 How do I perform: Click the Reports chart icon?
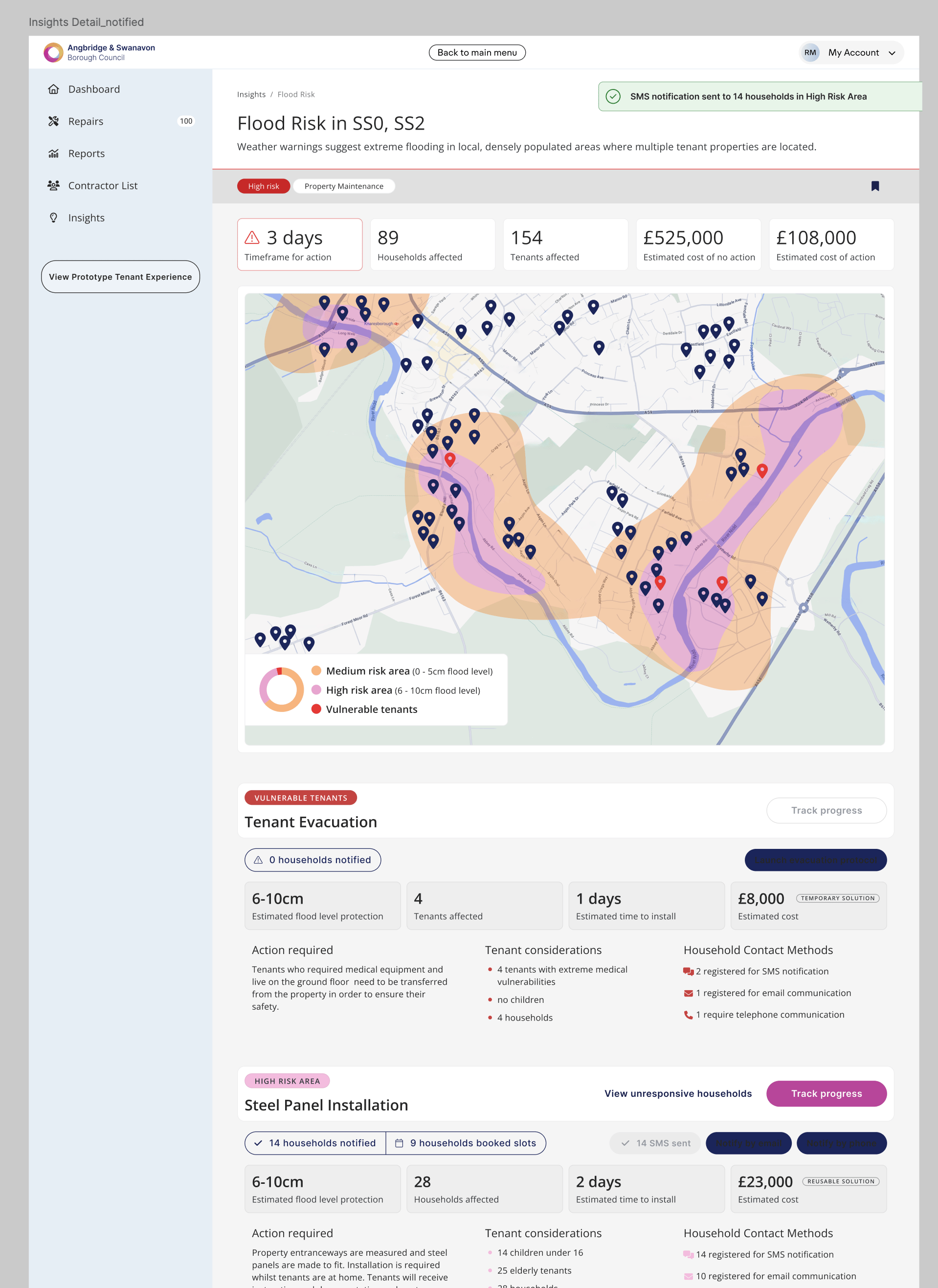53,154
